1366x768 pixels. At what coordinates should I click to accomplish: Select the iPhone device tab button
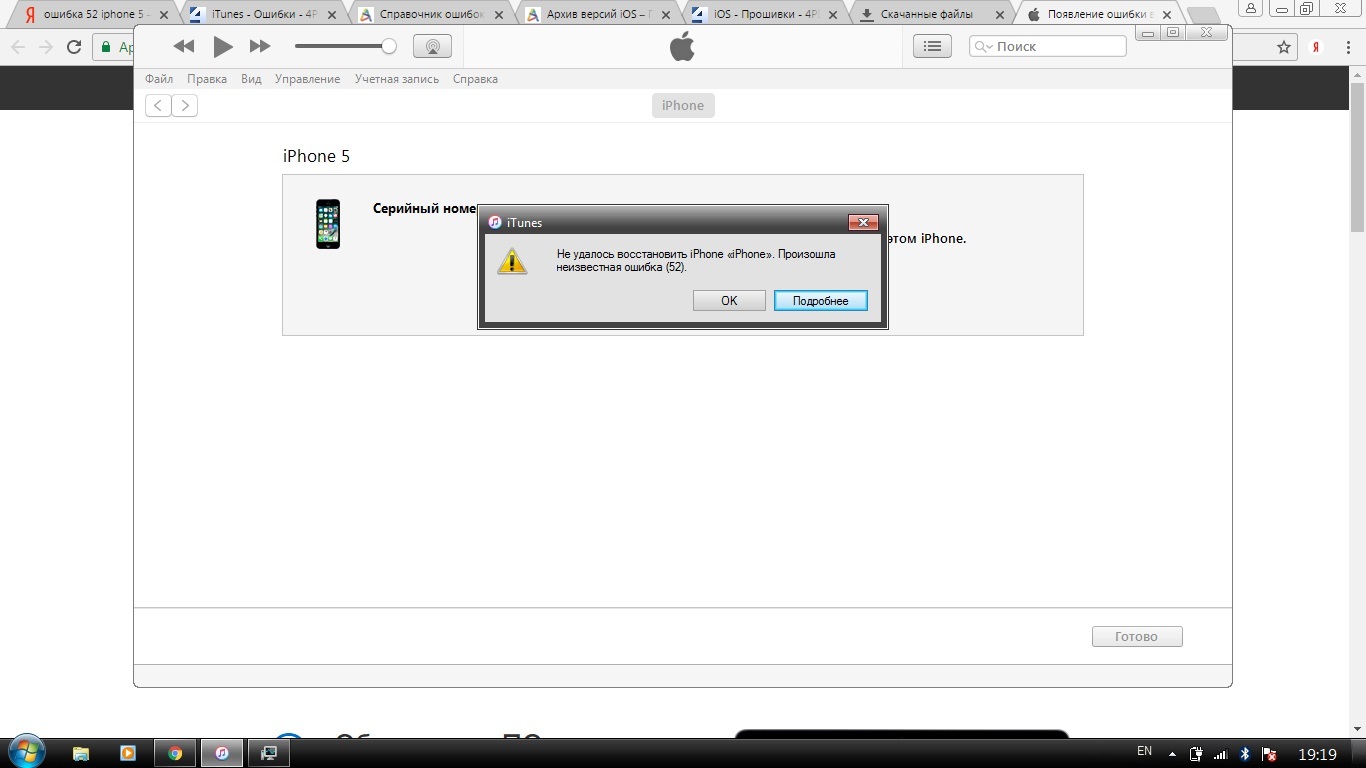coord(683,105)
